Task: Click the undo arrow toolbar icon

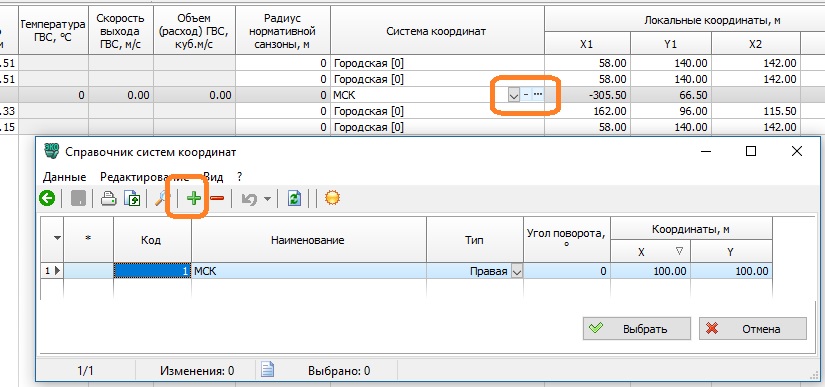Action: (x=249, y=199)
